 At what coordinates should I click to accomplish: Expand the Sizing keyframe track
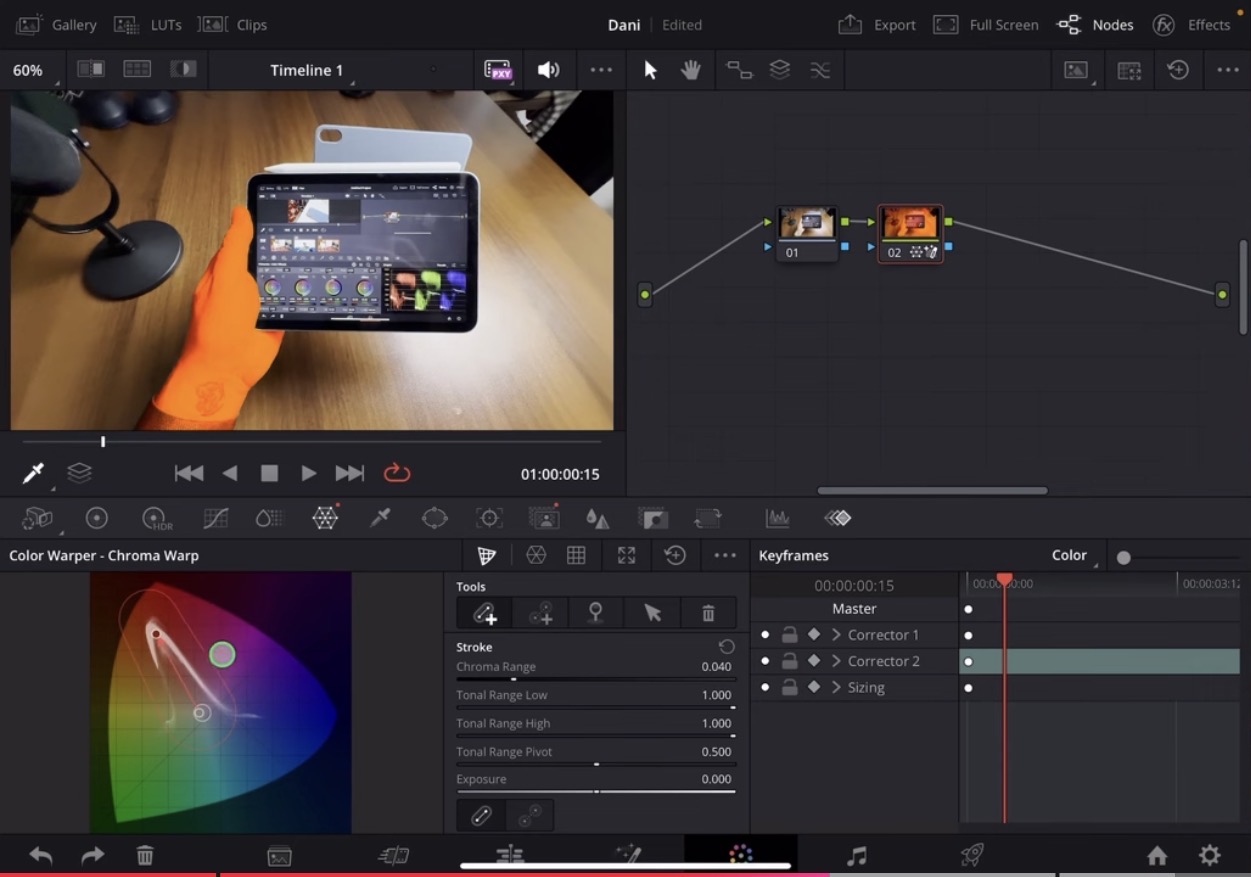point(836,688)
